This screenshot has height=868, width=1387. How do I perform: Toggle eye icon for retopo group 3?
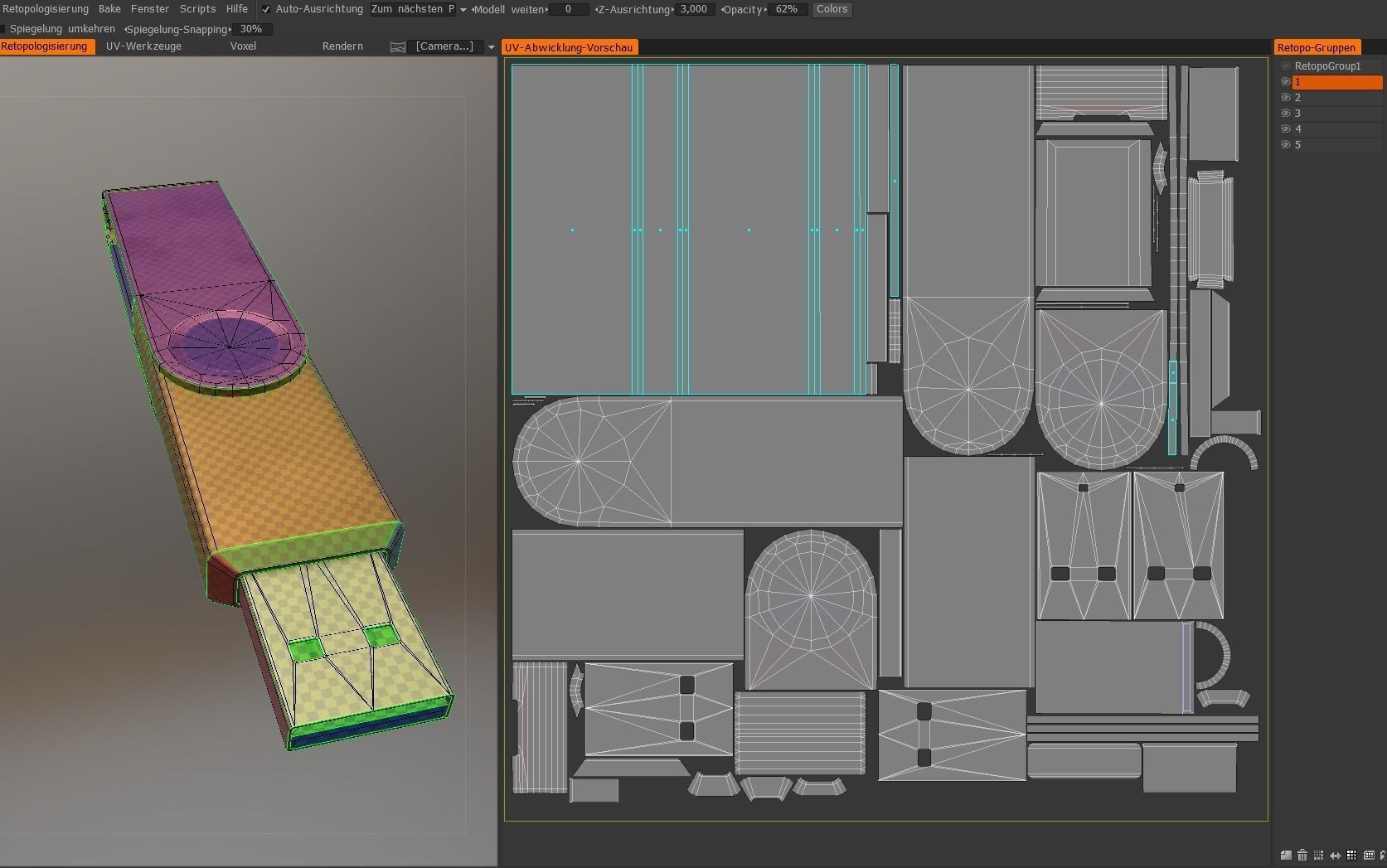tap(1286, 114)
